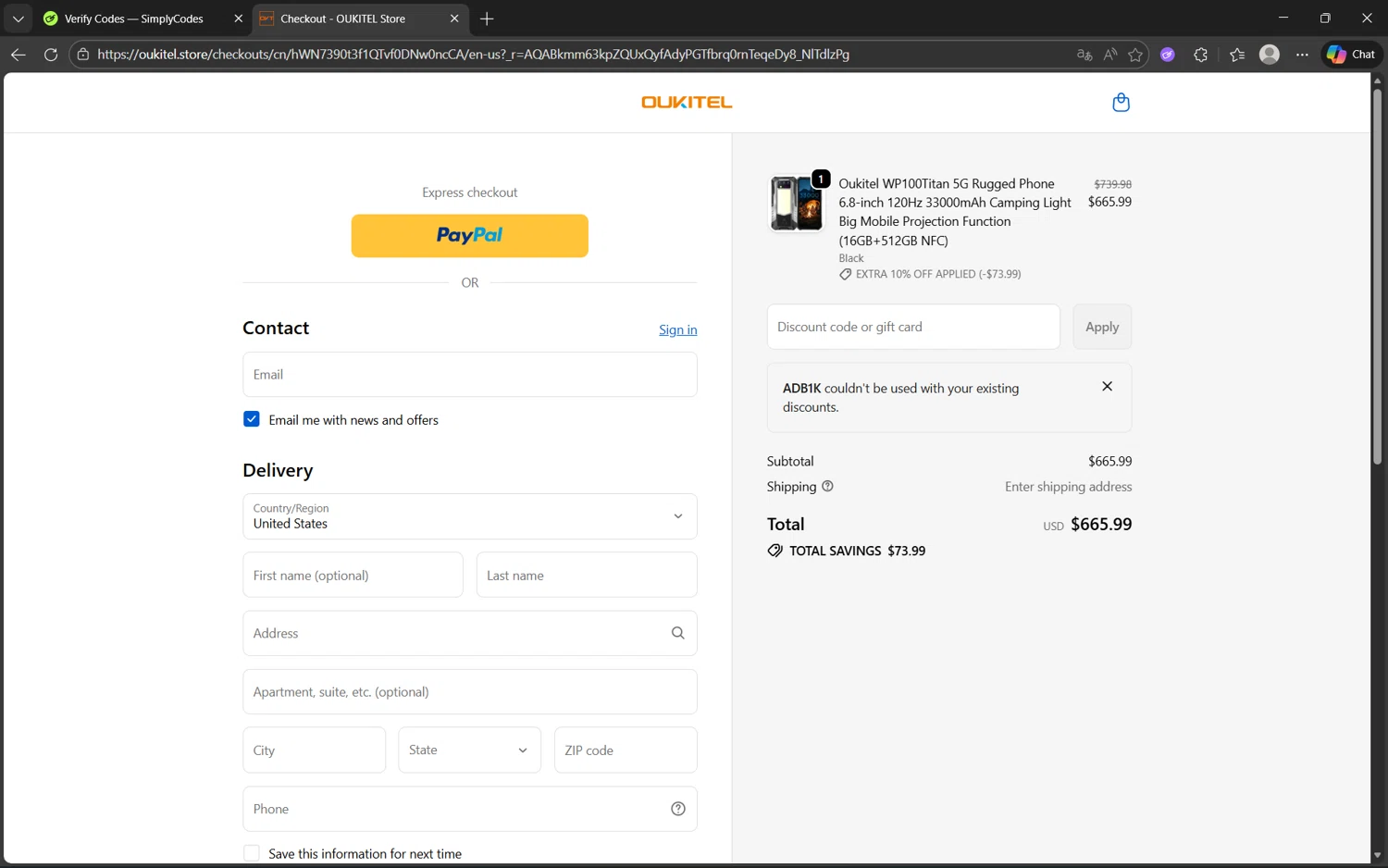Viewport: 1388px width, 868px height.
Task: Minimize the browser window
Action: [x=1283, y=18]
